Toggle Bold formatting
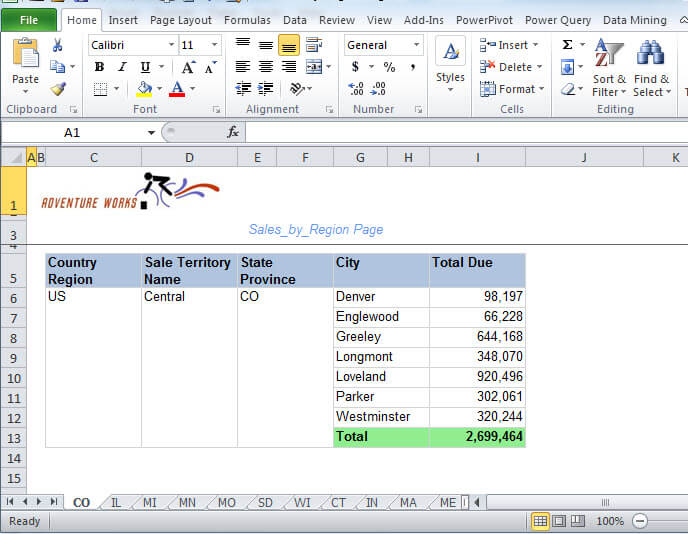The width and height of the screenshot is (688, 534). tap(99, 67)
